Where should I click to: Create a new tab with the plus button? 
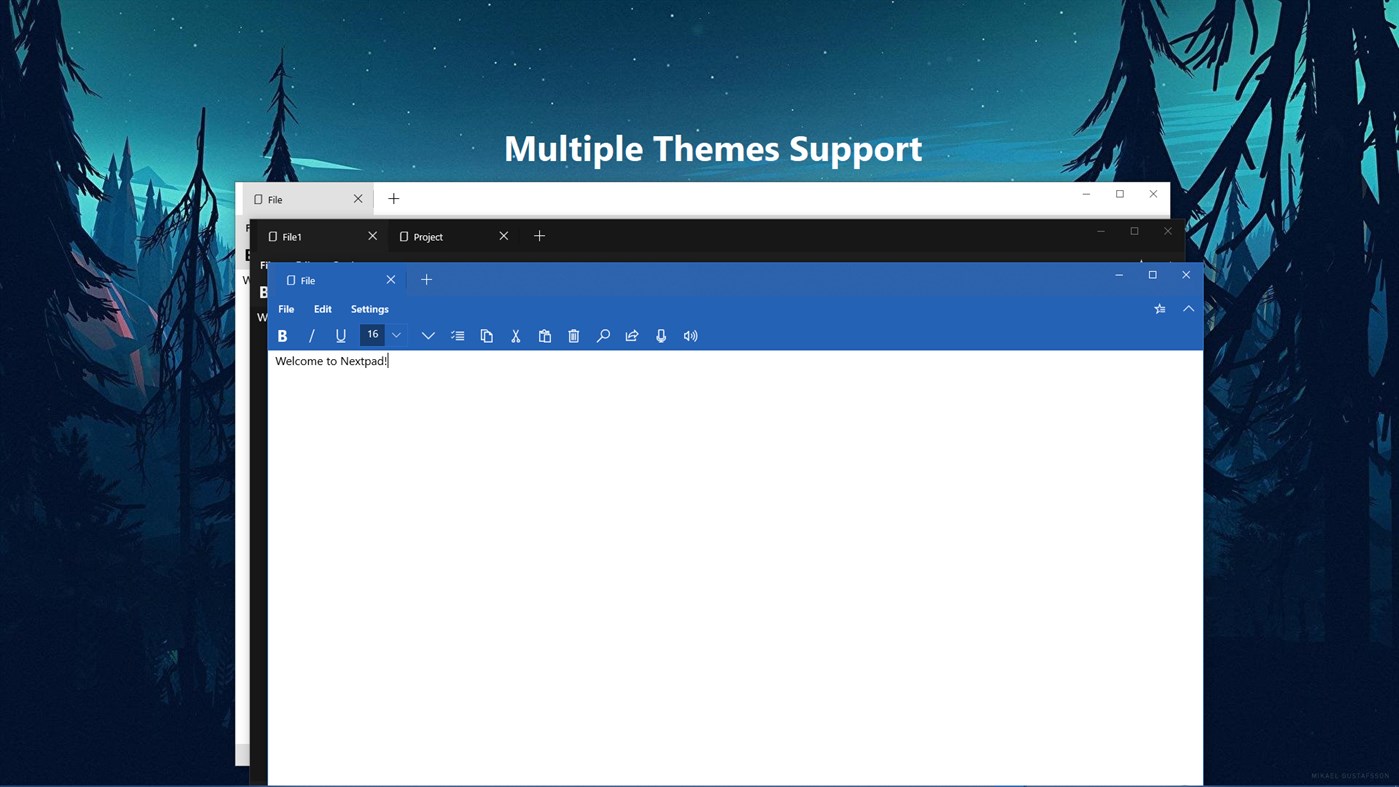[426, 279]
